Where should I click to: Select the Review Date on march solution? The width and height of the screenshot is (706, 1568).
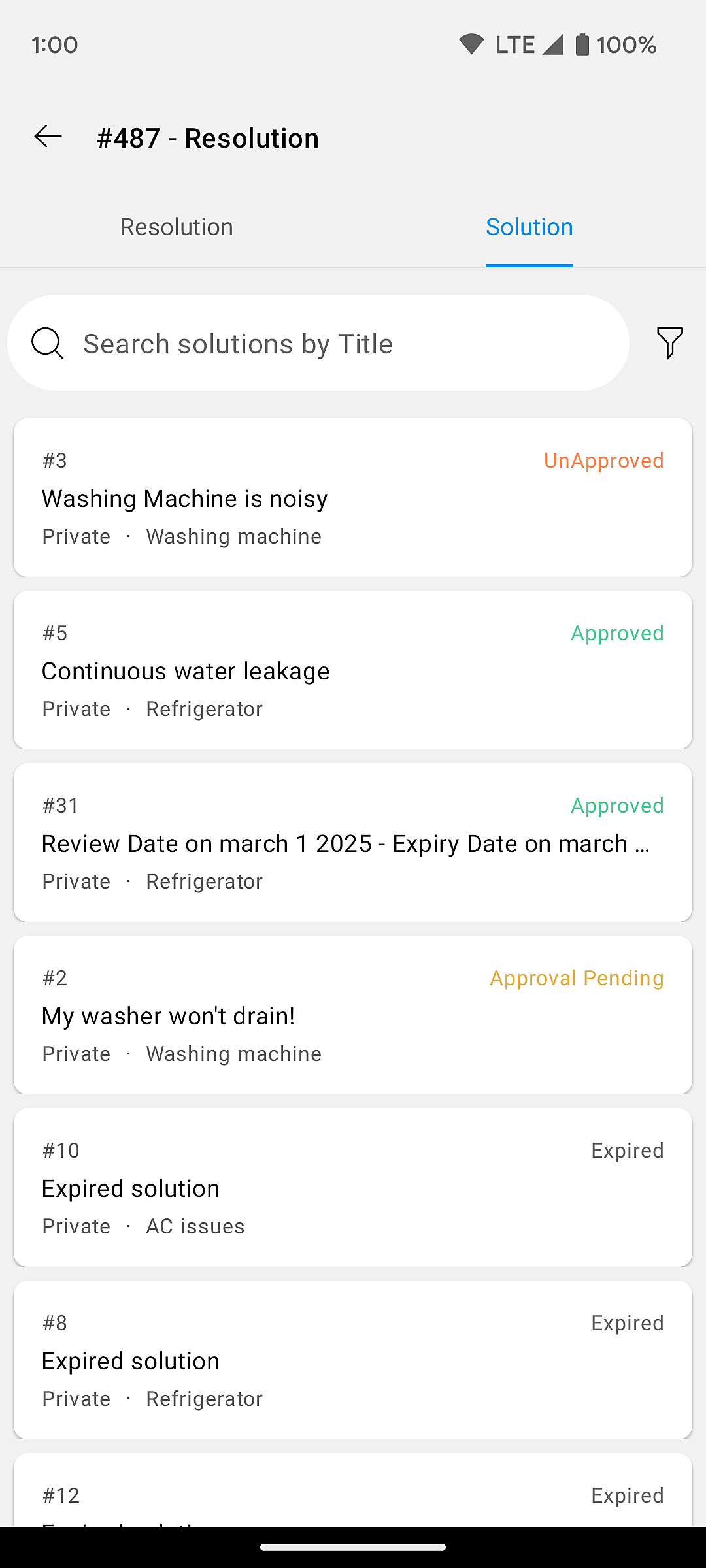point(353,843)
